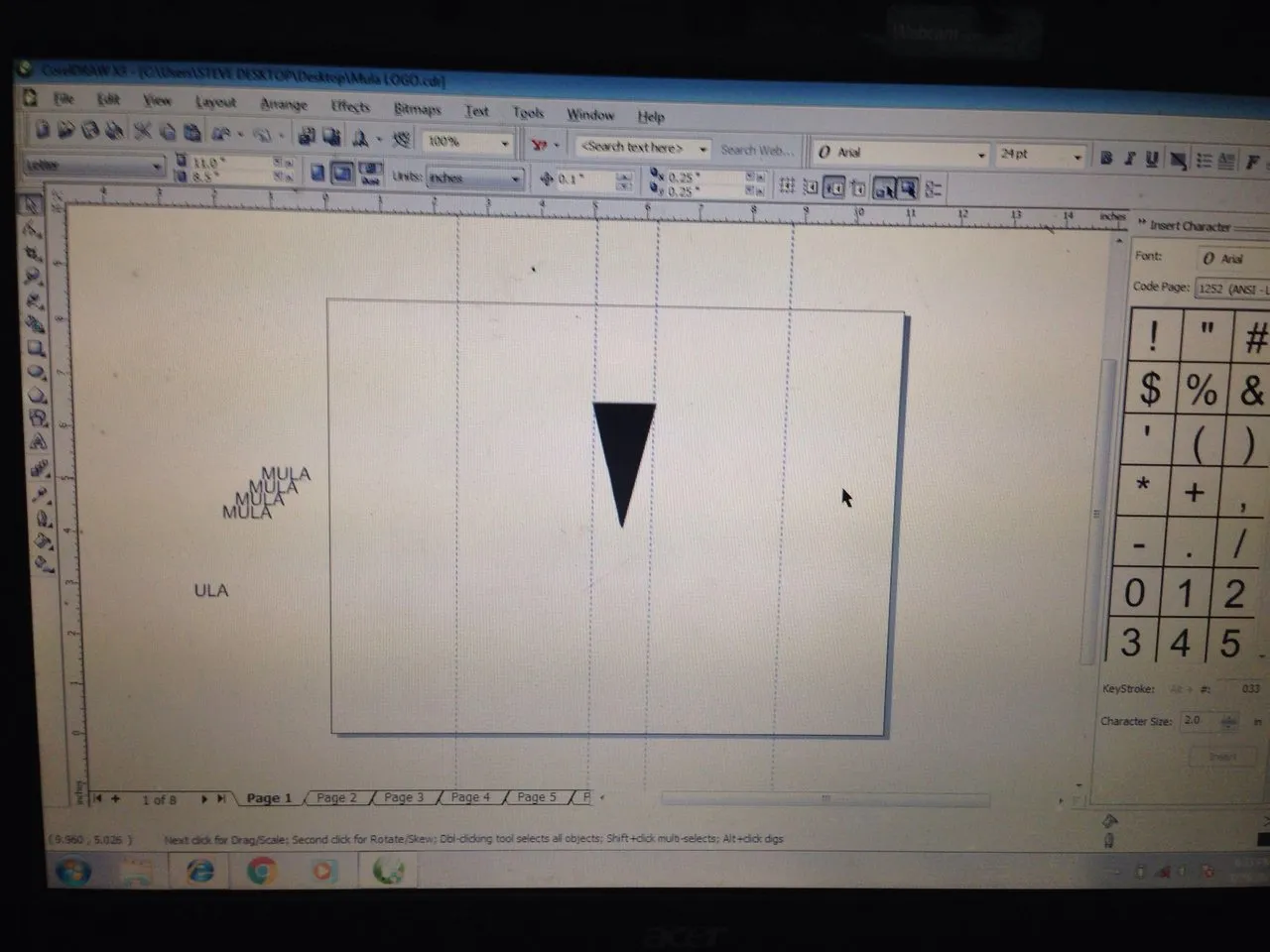This screenshot has height=952, width=1270.
Task: Select the Smart Fill tool
Action: pyautogui.click(x=37, y=324)
